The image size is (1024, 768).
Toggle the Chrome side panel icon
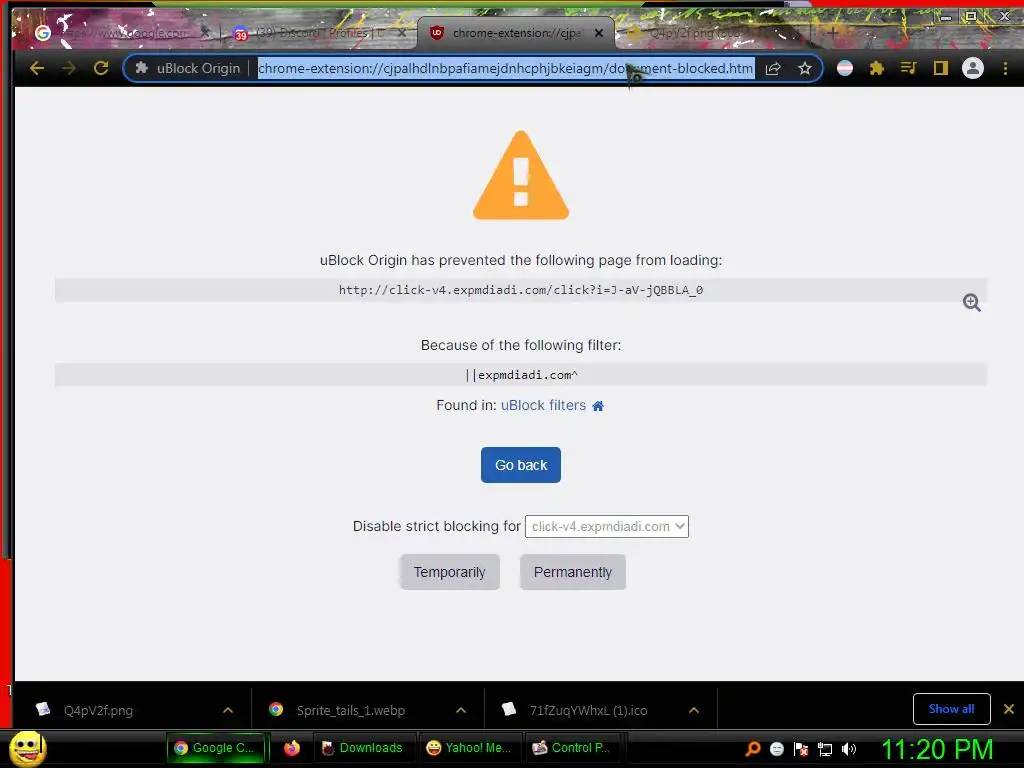(940, 68)
